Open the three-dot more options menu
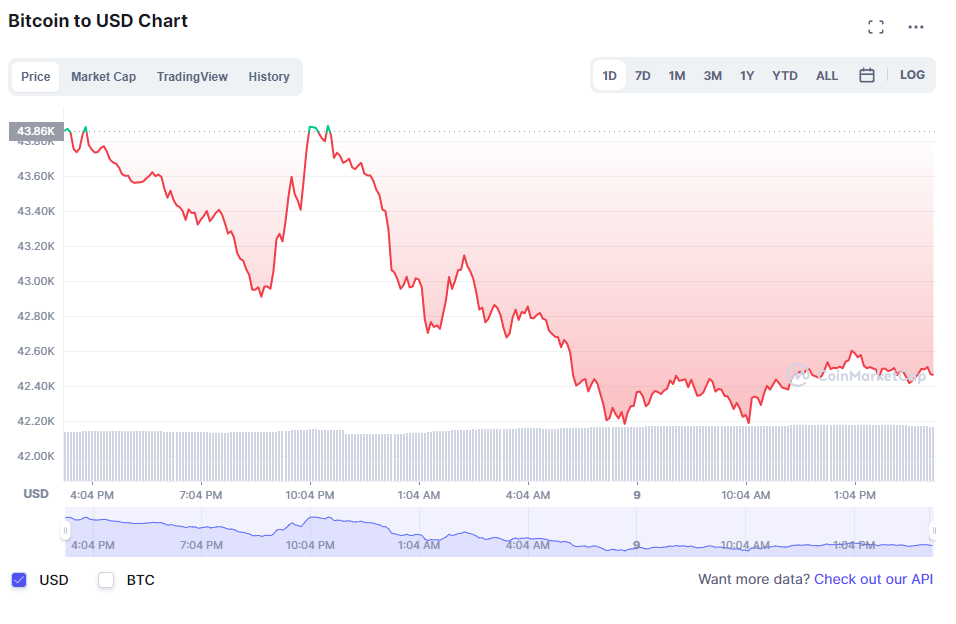This screenshot has width=956, height=624. point(916,27)
